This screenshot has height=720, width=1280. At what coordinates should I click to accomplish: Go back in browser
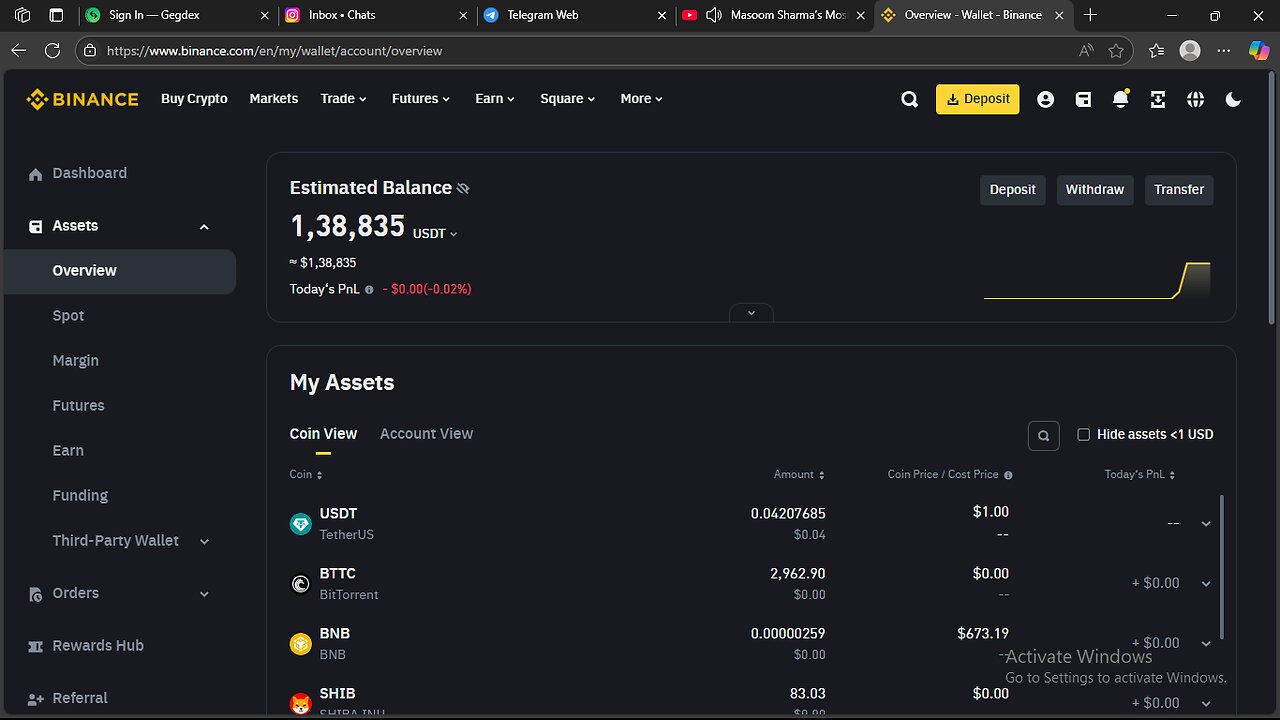18,50
